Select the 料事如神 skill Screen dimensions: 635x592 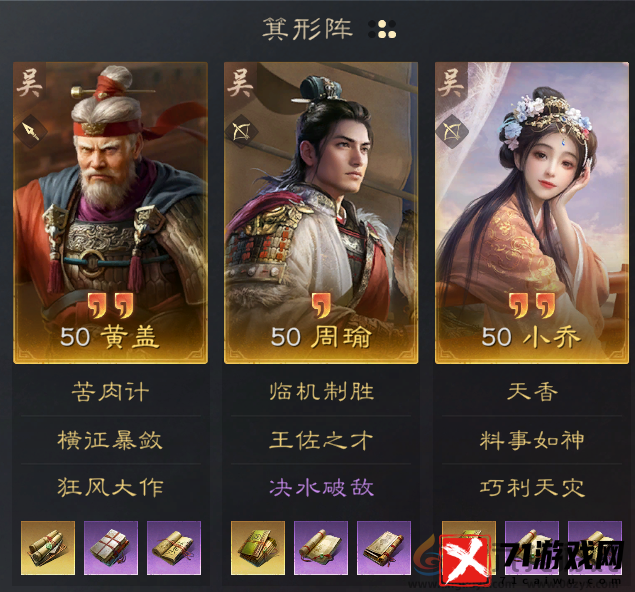point(532,440)
